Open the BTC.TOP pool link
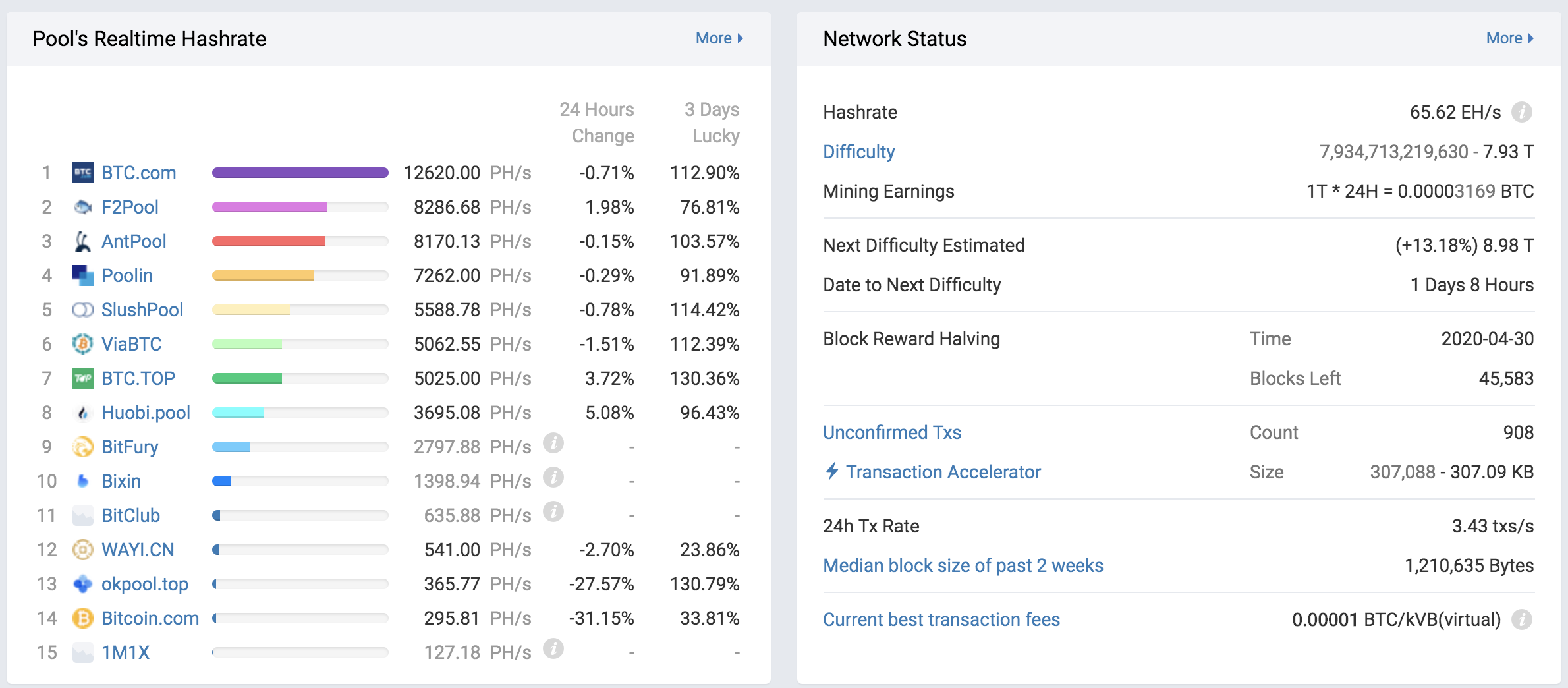The image size is (1568, 688). click(138, 378)
